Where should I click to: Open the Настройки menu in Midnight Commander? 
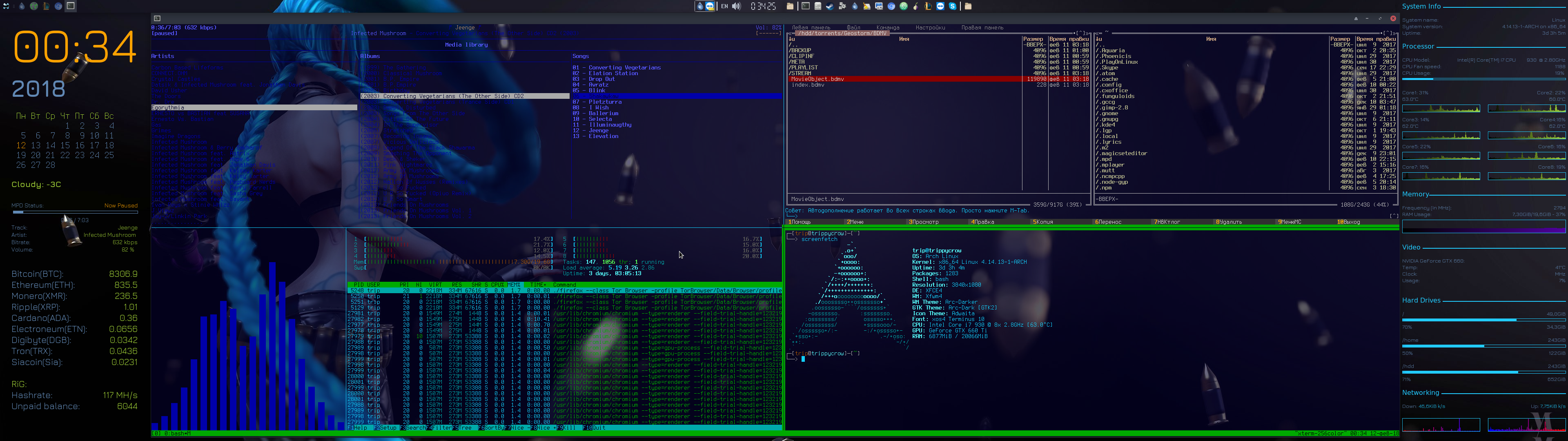[931, 27]
